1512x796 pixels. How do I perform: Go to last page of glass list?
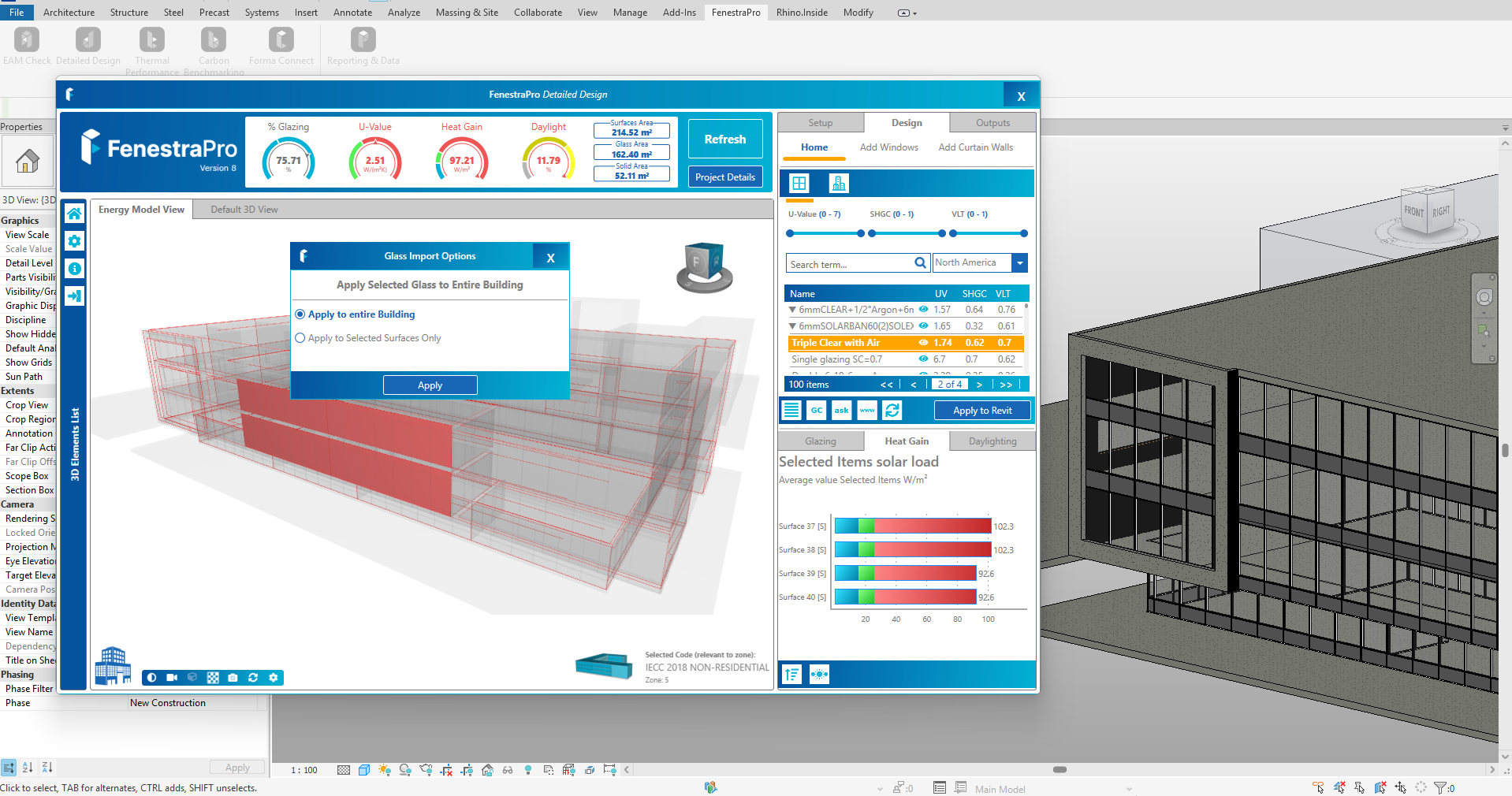[1006, 385]
